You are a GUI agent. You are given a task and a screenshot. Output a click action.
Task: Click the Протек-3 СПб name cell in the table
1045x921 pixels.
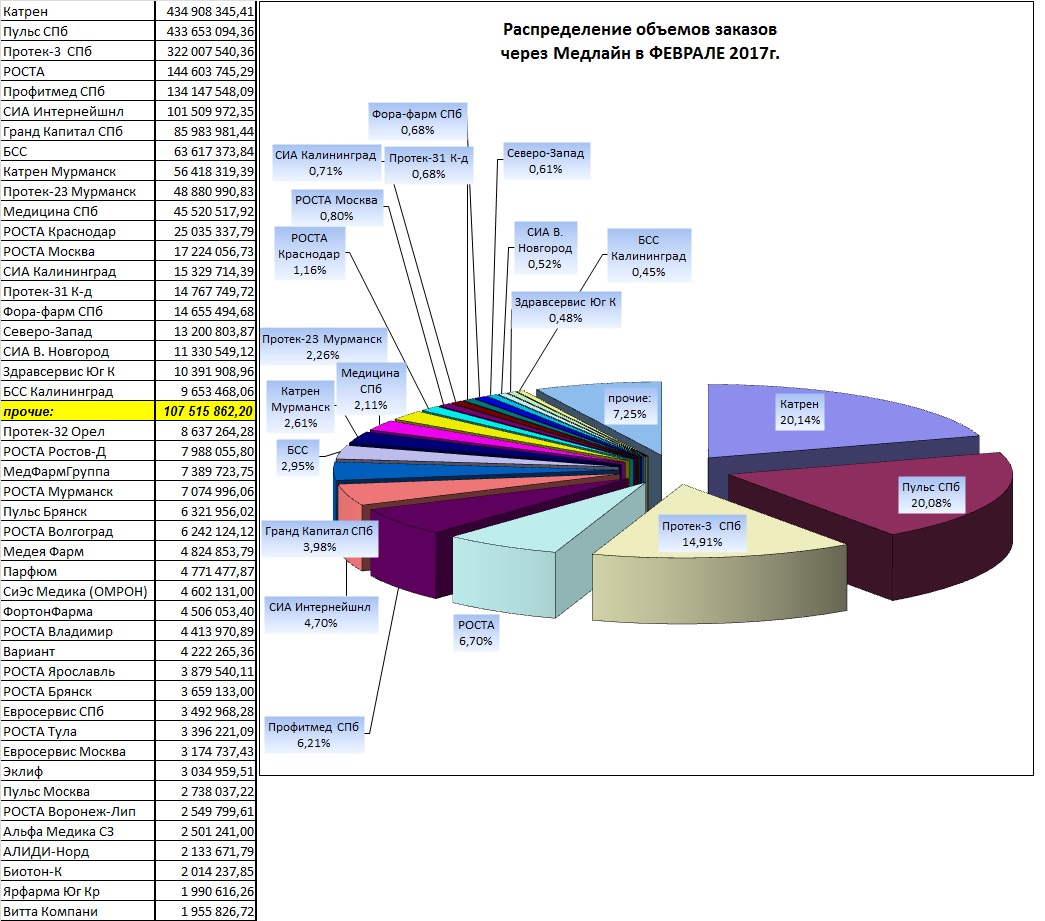coord(77,51)
